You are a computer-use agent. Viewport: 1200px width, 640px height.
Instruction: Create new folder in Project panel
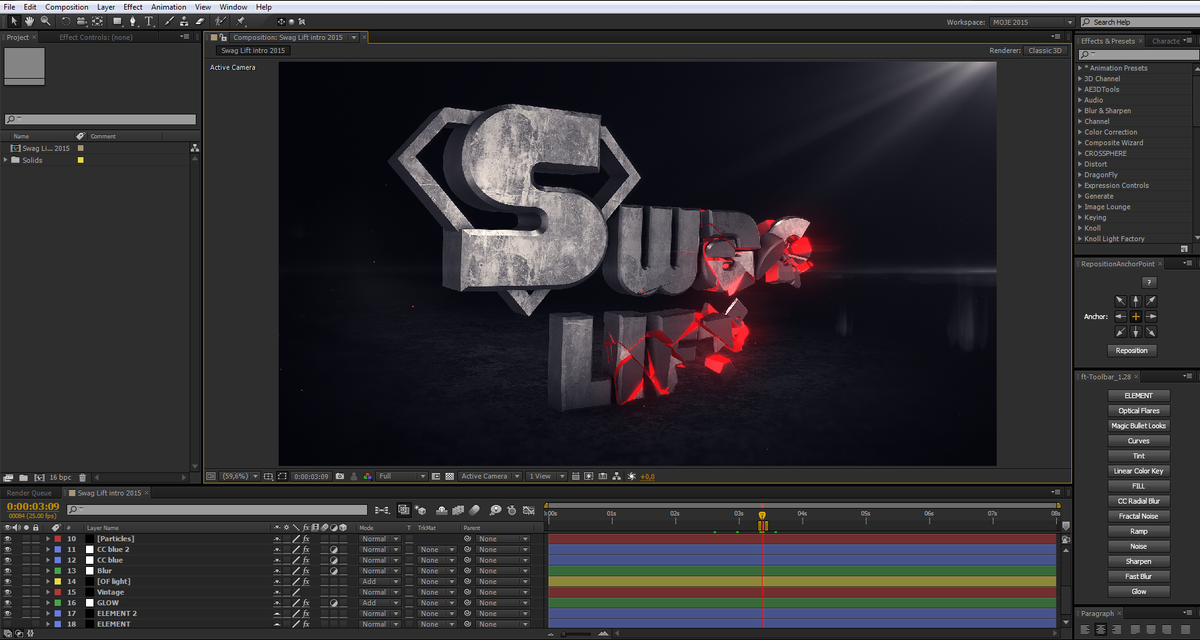pos(22,478)
